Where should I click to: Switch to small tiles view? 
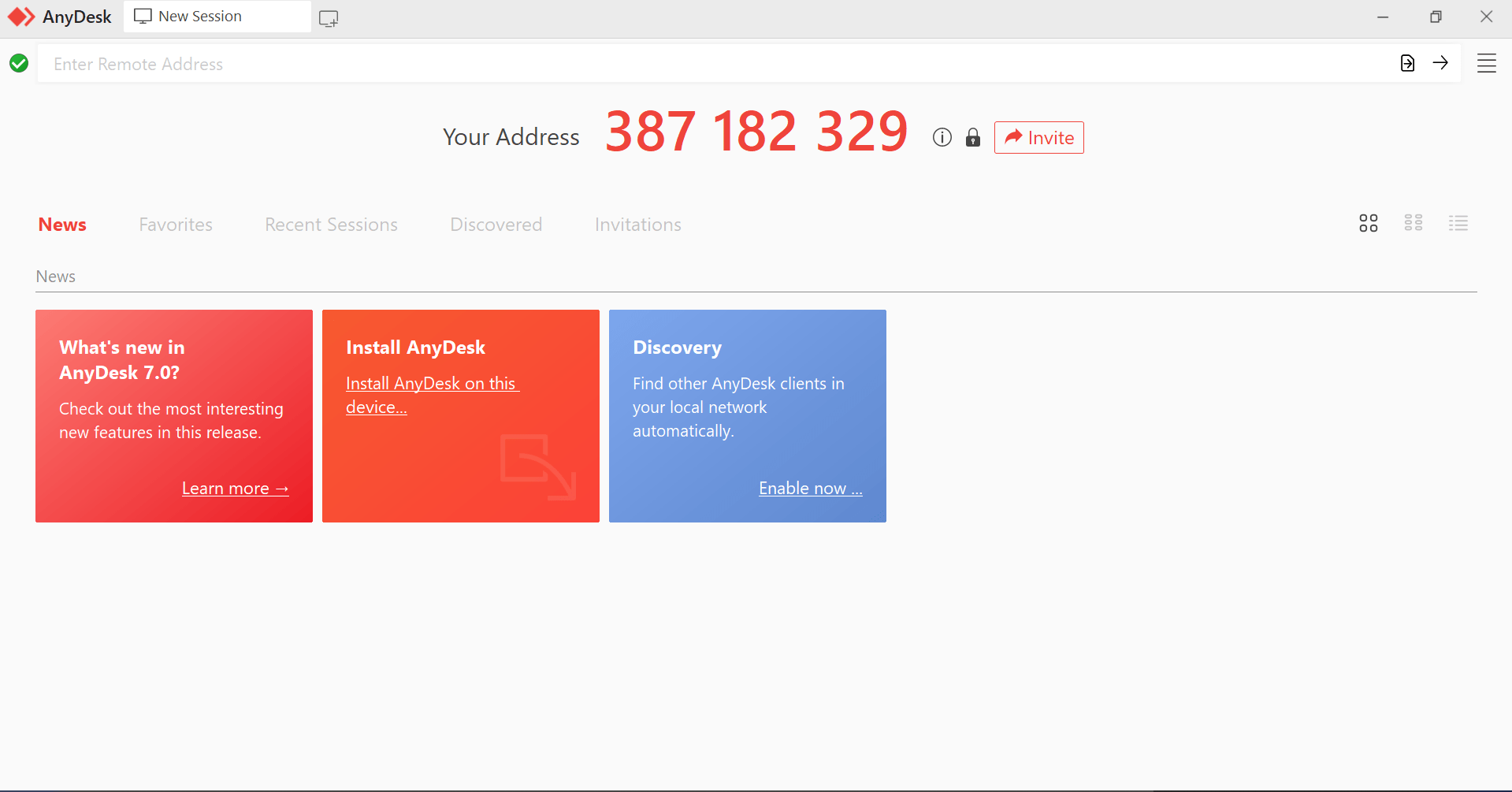[1414, 223]
